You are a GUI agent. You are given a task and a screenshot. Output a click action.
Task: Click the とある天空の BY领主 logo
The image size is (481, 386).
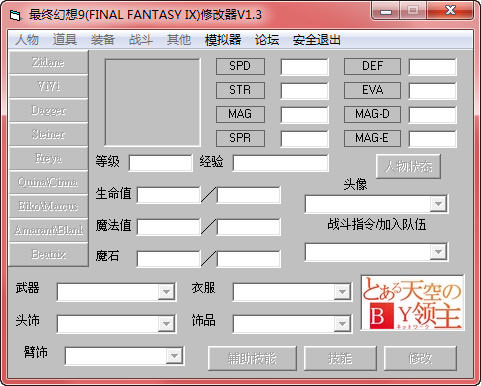[412, 303]
